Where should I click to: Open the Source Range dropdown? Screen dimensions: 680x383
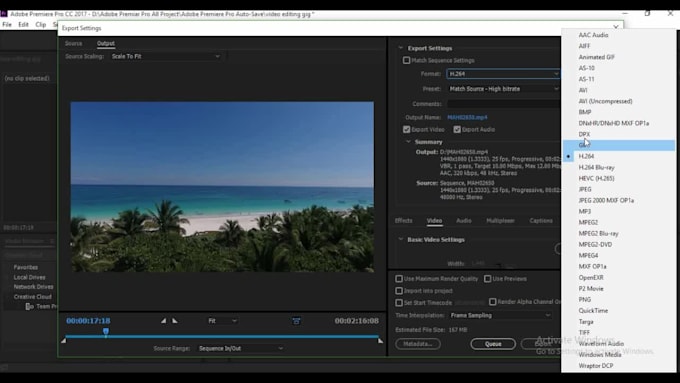click(241, 348)
